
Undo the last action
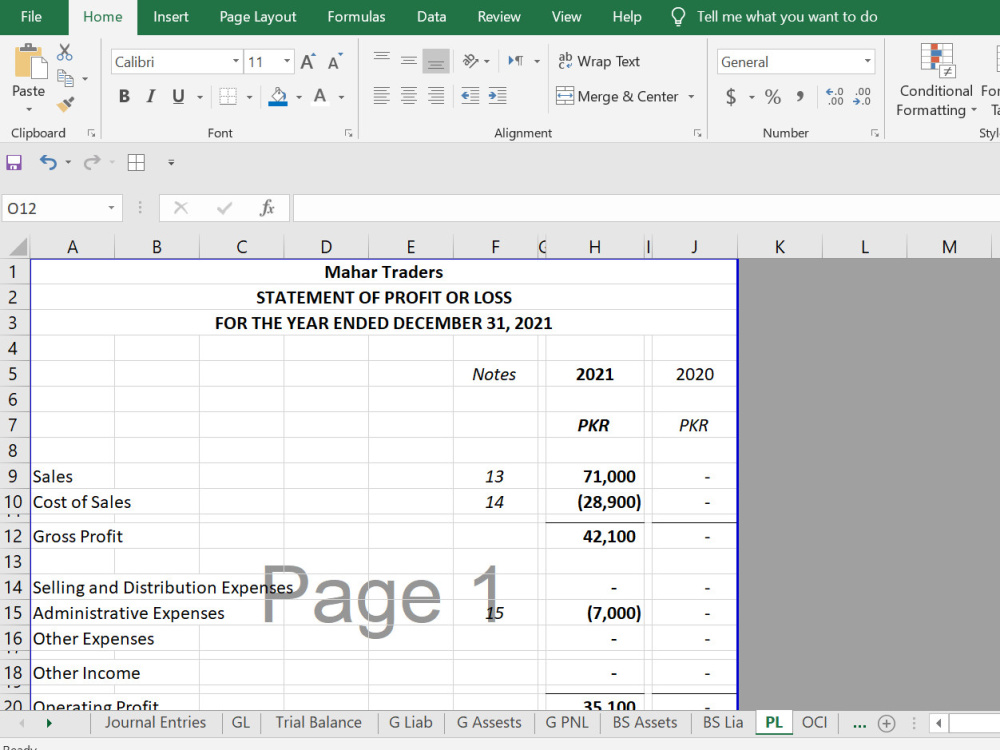[x=45, y=162]
